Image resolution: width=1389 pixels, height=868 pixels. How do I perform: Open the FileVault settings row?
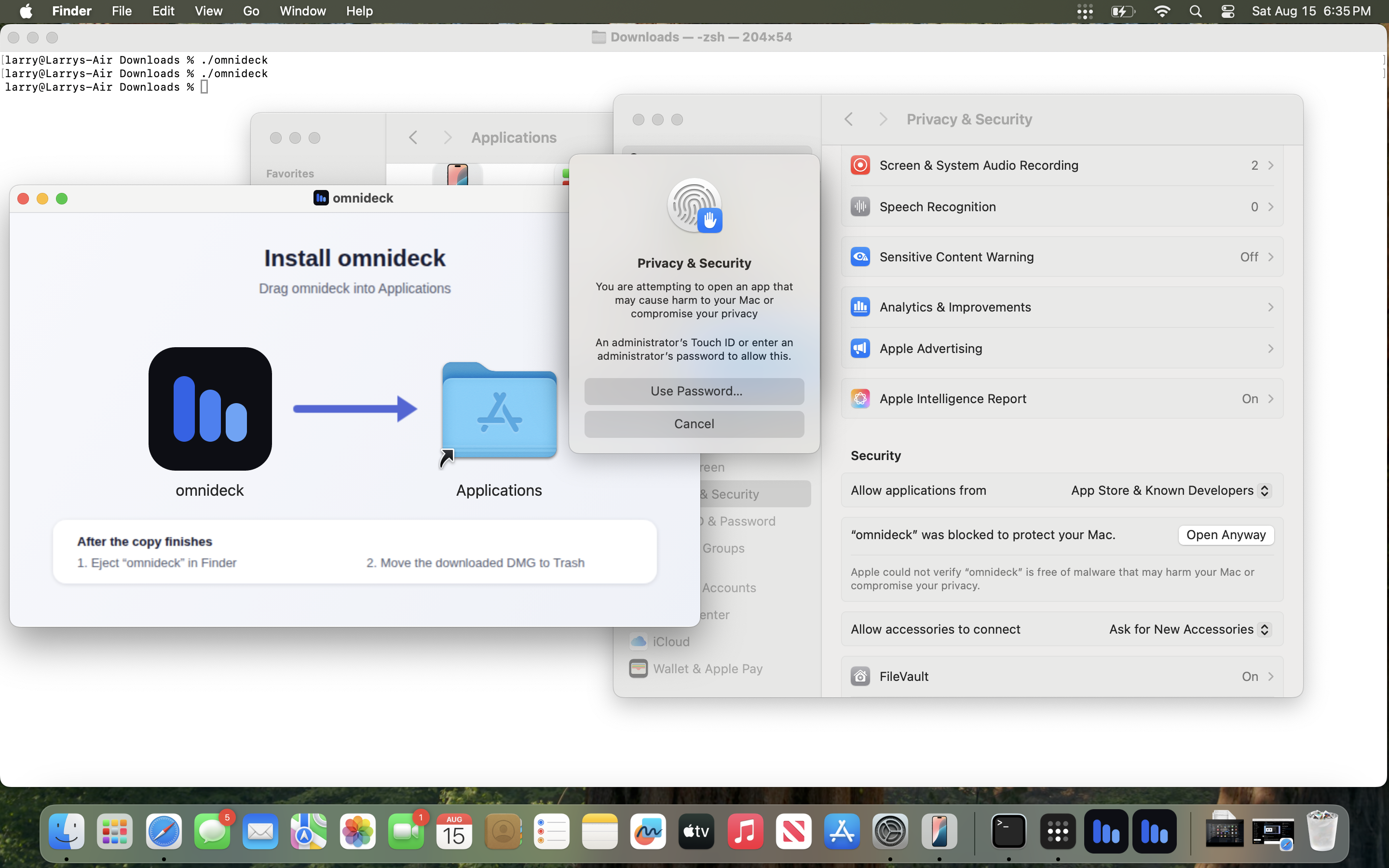coord(1062,676)
